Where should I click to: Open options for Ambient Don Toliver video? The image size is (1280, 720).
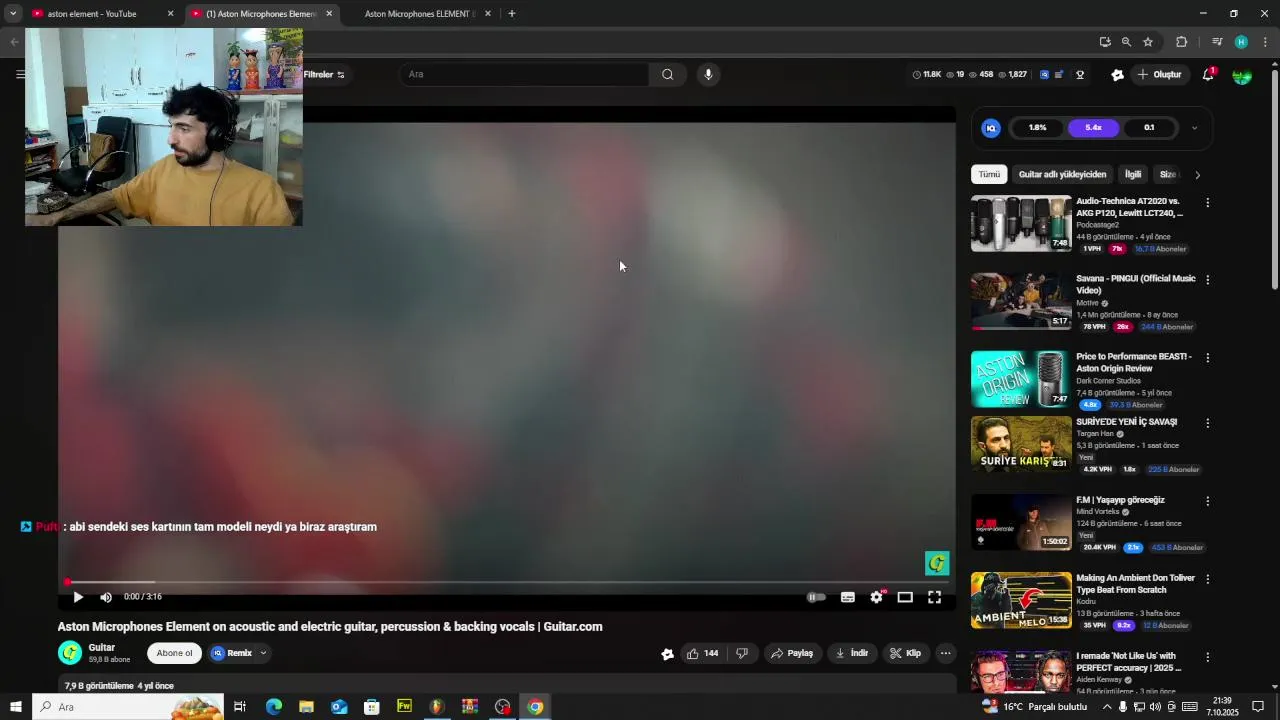point(1207,580)
